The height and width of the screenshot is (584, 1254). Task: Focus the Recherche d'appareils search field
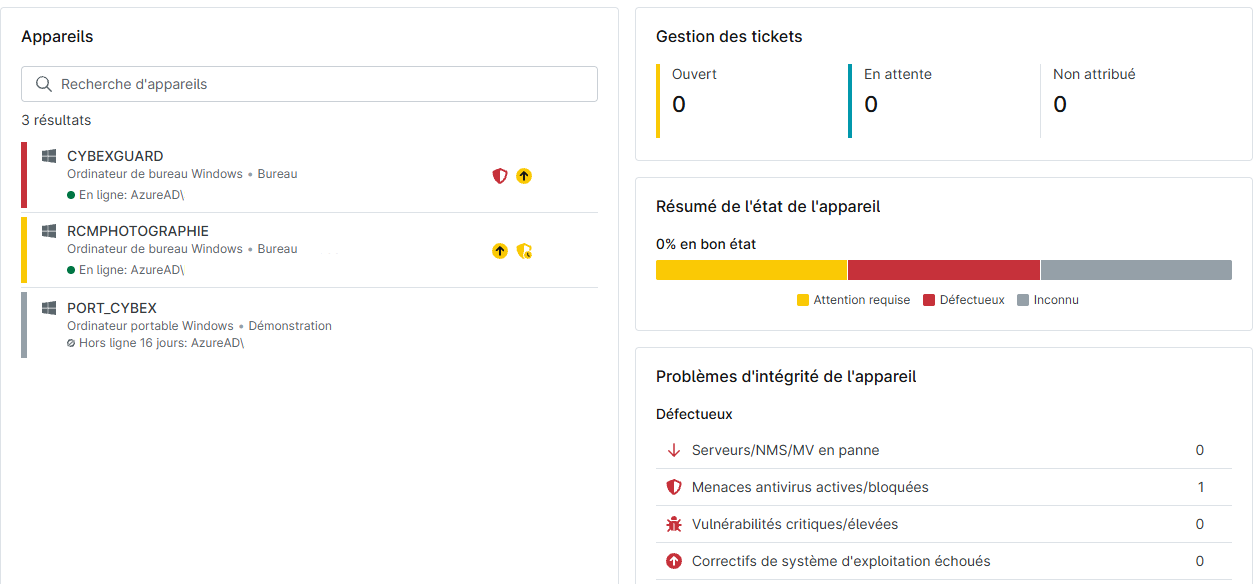click(x=320, y=84)
